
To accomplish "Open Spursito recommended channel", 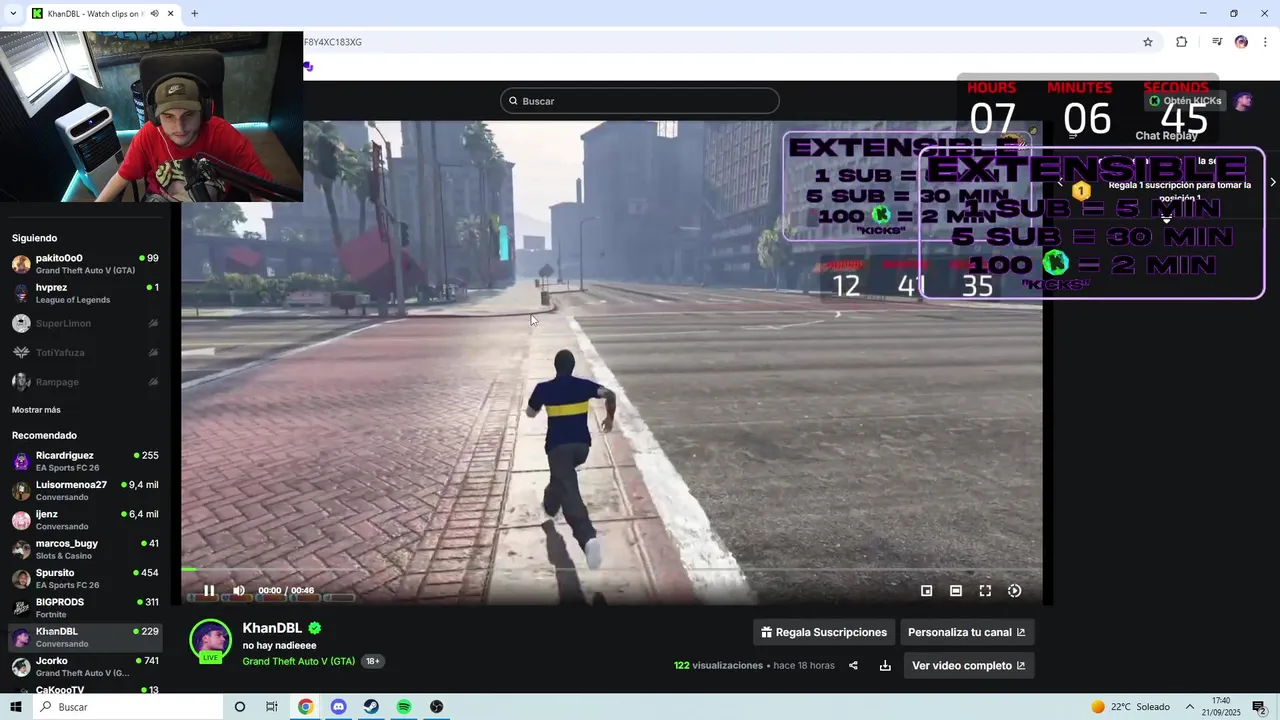I will click(x=85, y=579).
